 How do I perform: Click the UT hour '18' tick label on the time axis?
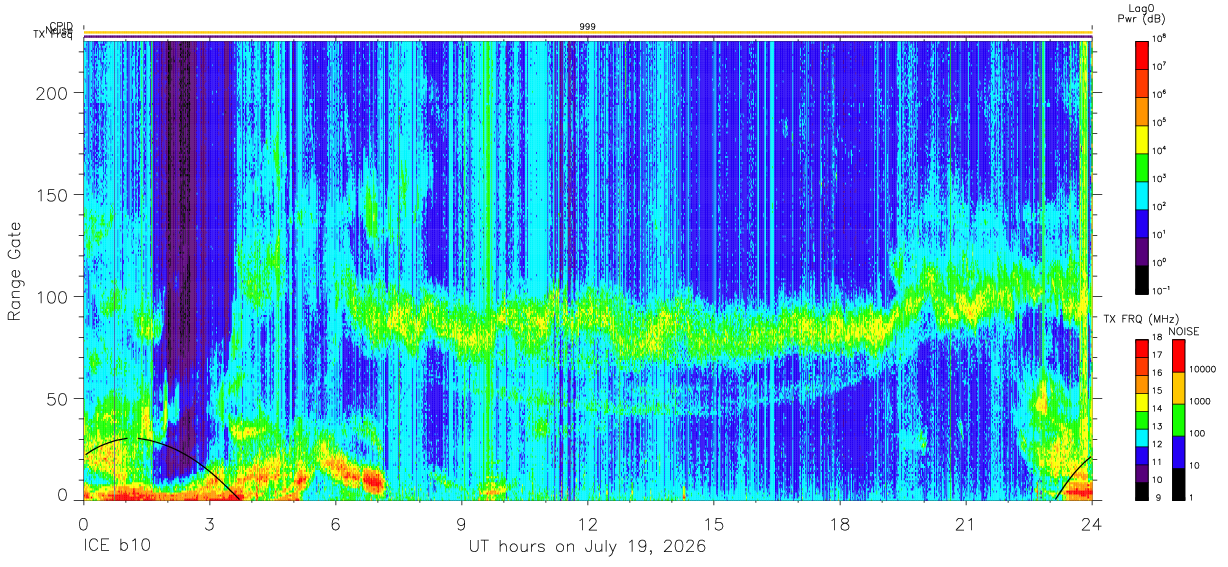840,525
